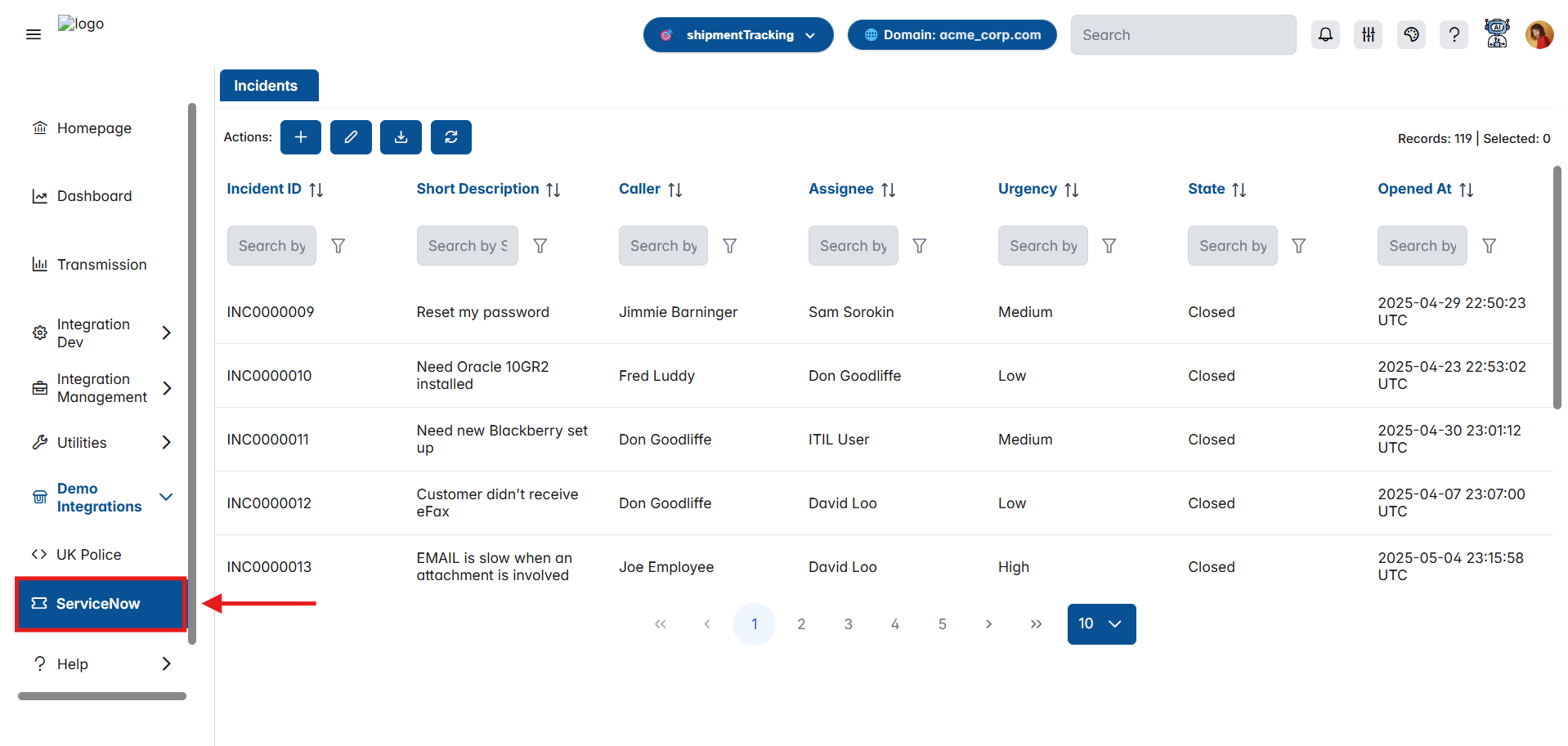Toggle sorting on the Urgency column
Screen dimensions: 1568x746
pos(1071,189)
